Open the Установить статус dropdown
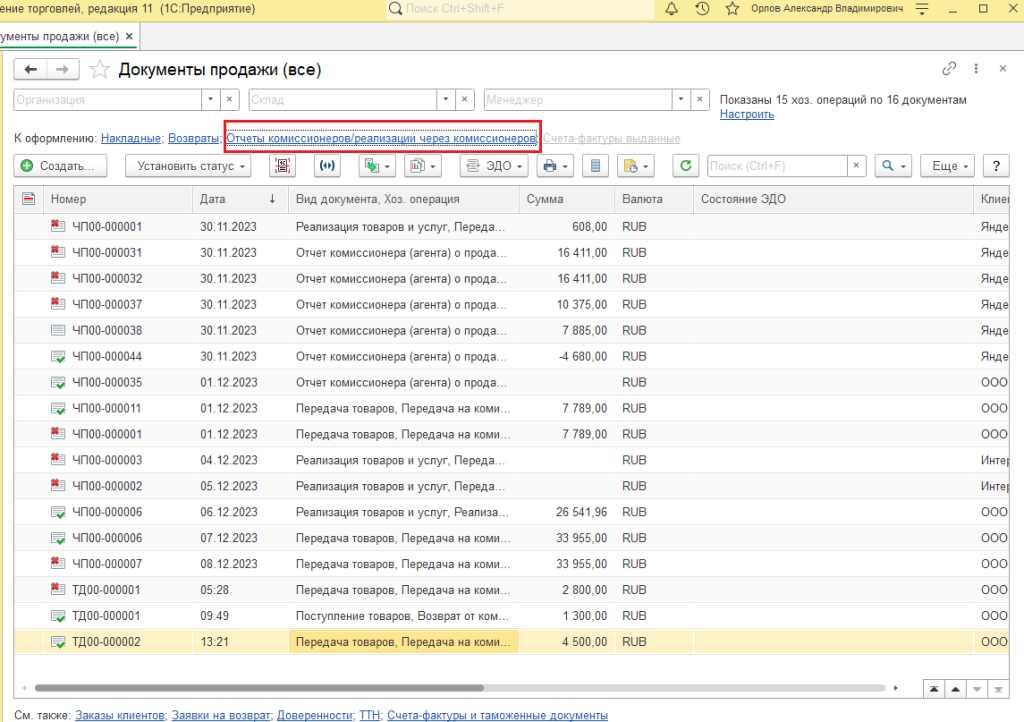Screen dimensions: 1024x722 [188, 166]
